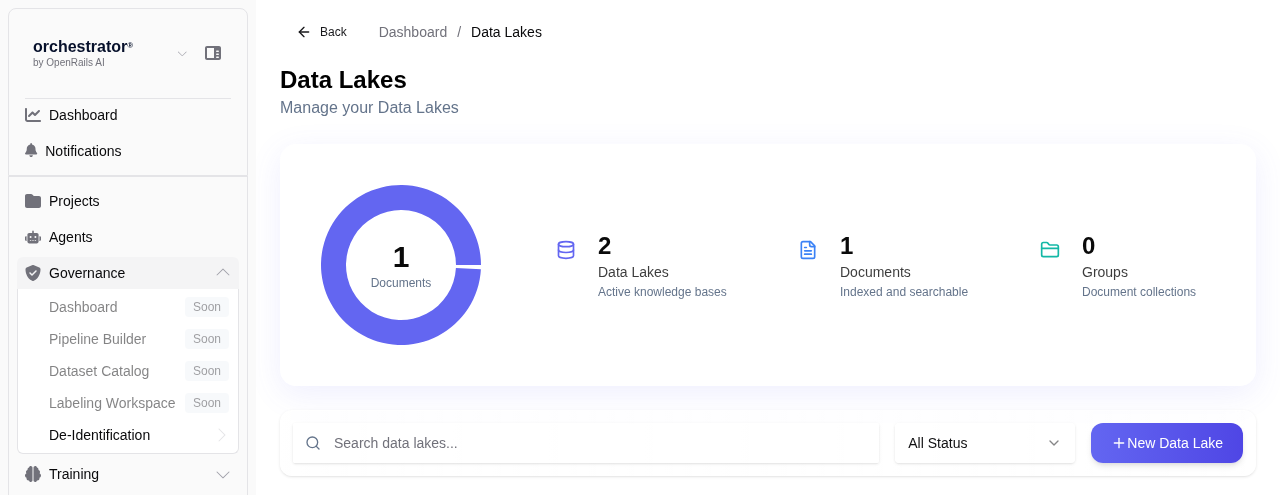Viewport: 1280px width, 495px height.
Task: Click the Soon badge next to Pipeline Builder
Action: pos(207,339)
